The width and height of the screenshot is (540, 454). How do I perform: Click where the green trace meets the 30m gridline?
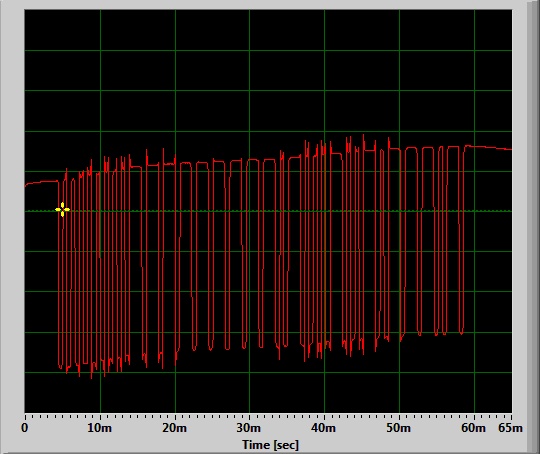(250, 211)
